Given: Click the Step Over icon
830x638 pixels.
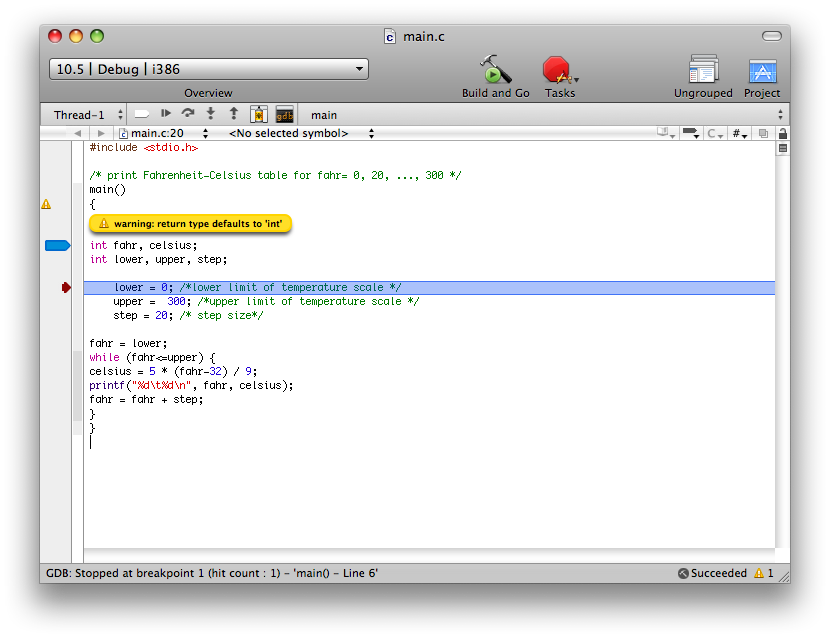Looking at the screenshot, I should (x=188, y=113).
